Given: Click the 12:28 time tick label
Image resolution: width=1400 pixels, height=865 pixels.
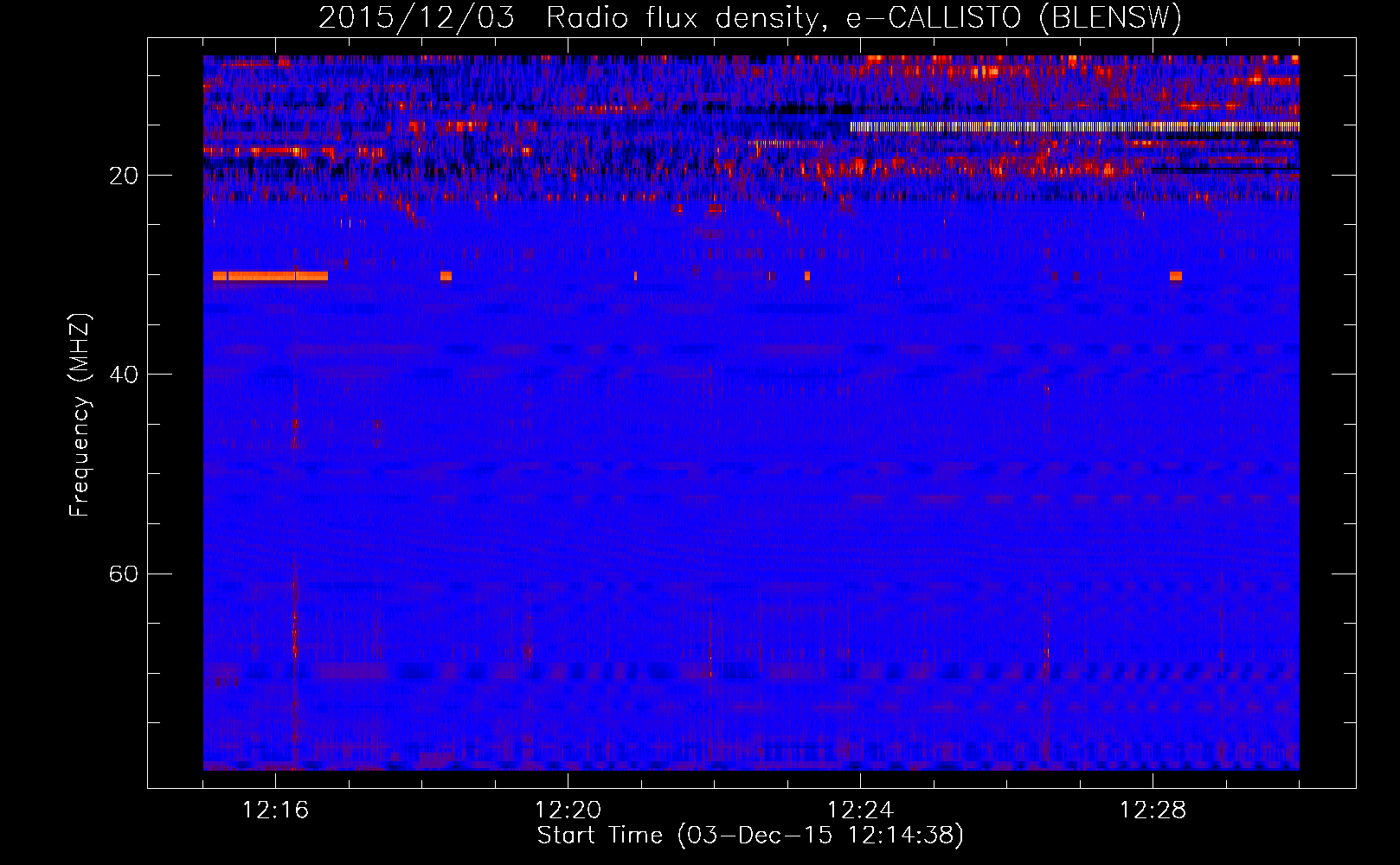Looking at the screenshot, I should (1153, 811).
